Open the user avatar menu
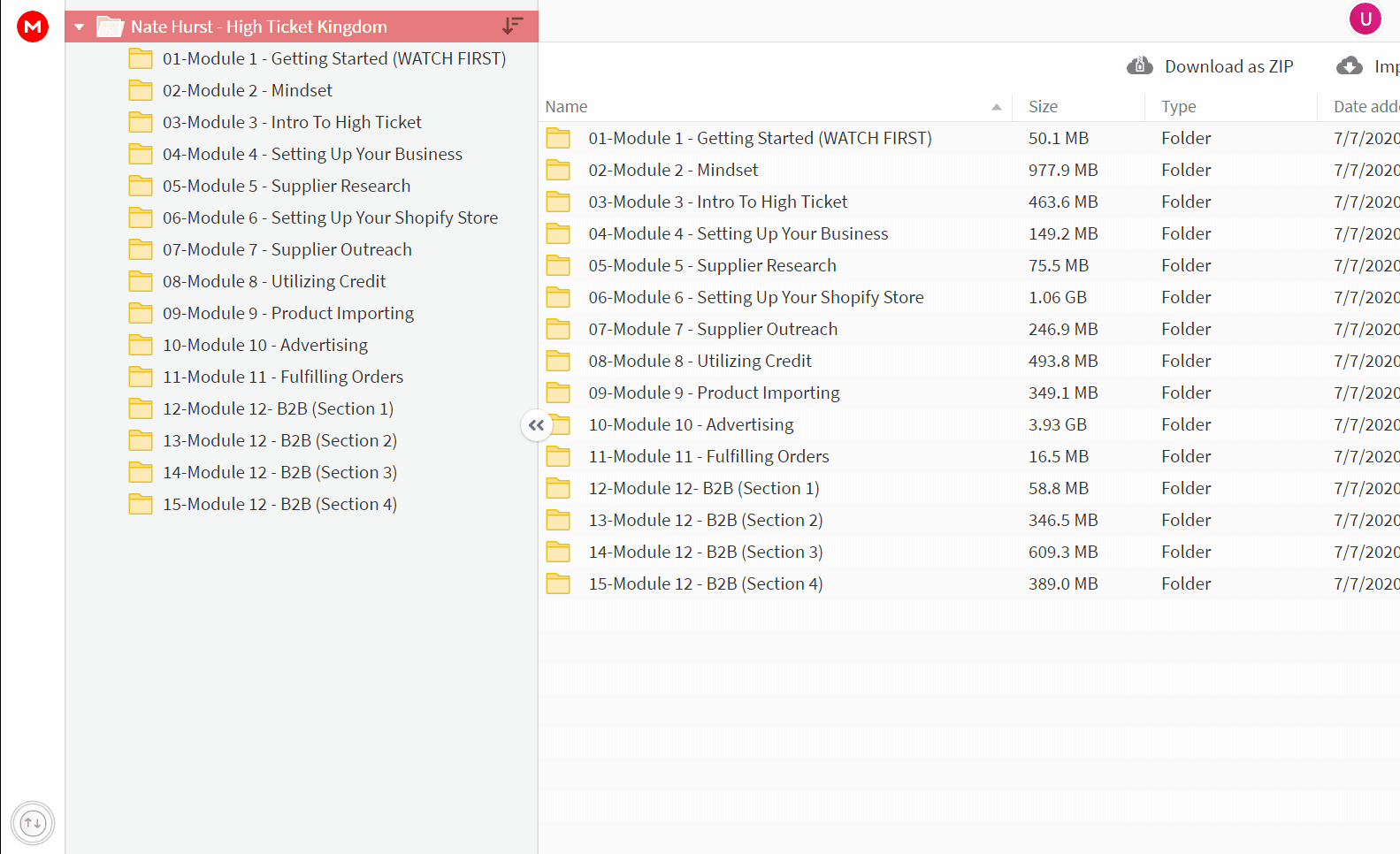The width and height of the screenshot is (1400, 854). coord(1365,19)
